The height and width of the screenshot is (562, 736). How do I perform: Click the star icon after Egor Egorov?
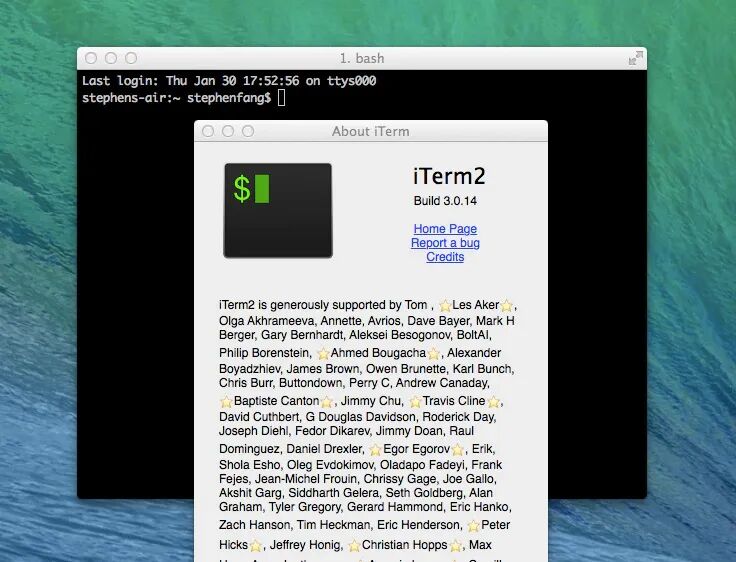[x=458, y=450]
